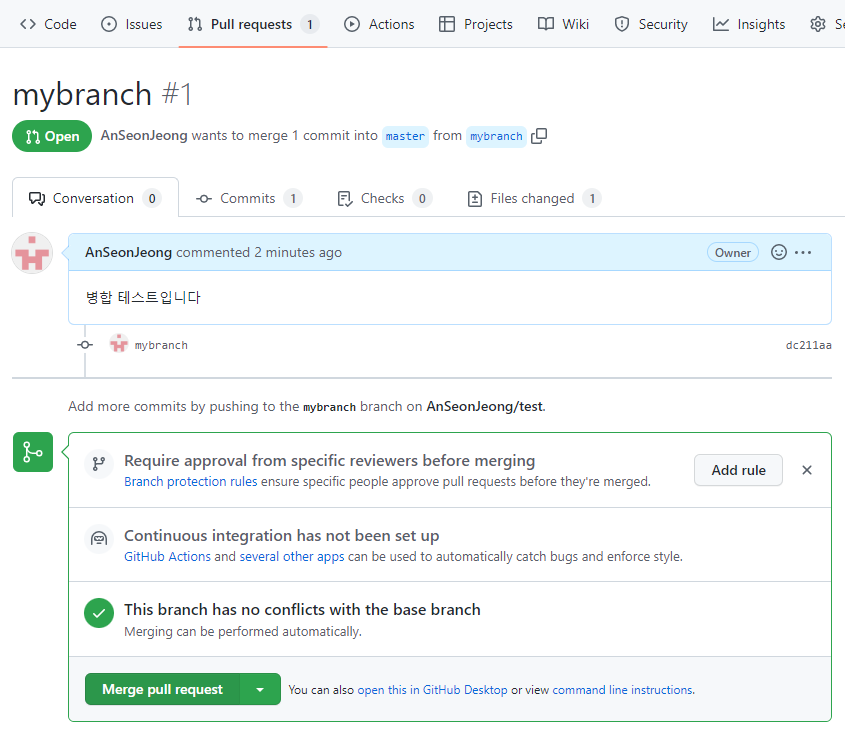Screen dimensions: 845x733
Task: Click the Owner badge
Action: (x=732, y=252)
